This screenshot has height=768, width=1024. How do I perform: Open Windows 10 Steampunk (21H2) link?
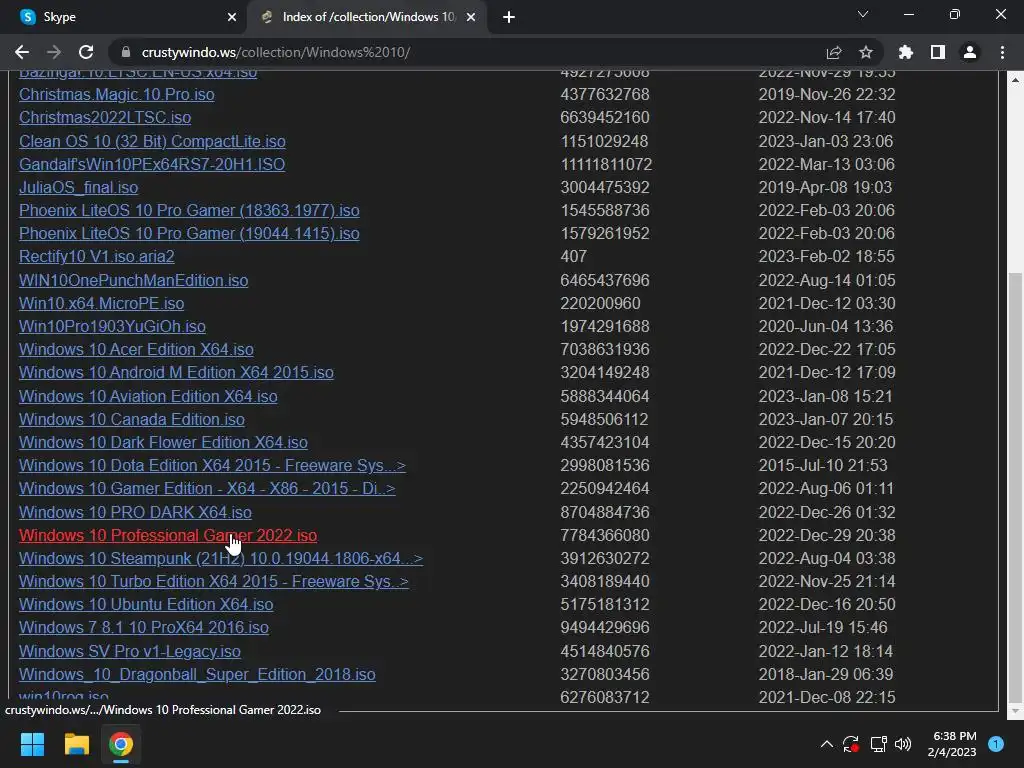coord(221,558)
